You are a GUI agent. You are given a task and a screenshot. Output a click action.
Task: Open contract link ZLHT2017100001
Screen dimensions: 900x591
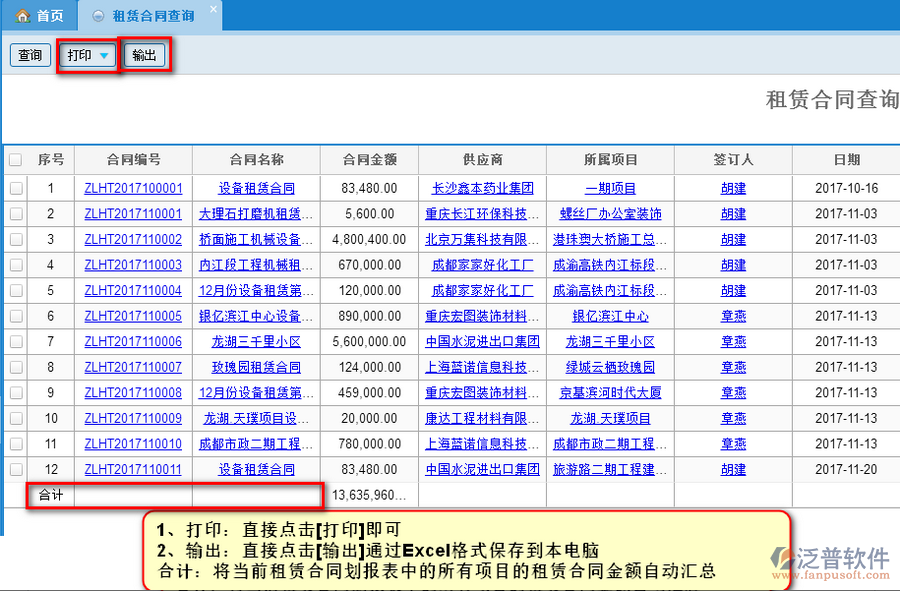[133, 188]
